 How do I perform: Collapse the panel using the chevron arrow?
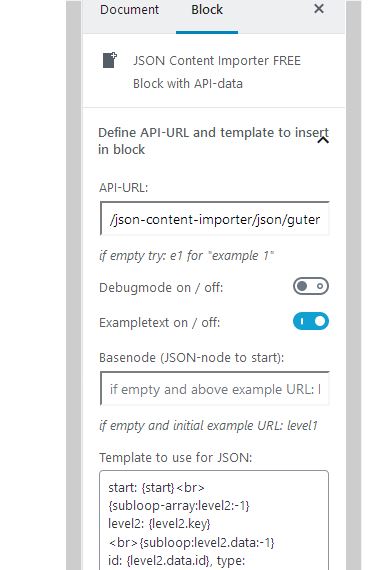pyautogui.click(x=323, y=140)
